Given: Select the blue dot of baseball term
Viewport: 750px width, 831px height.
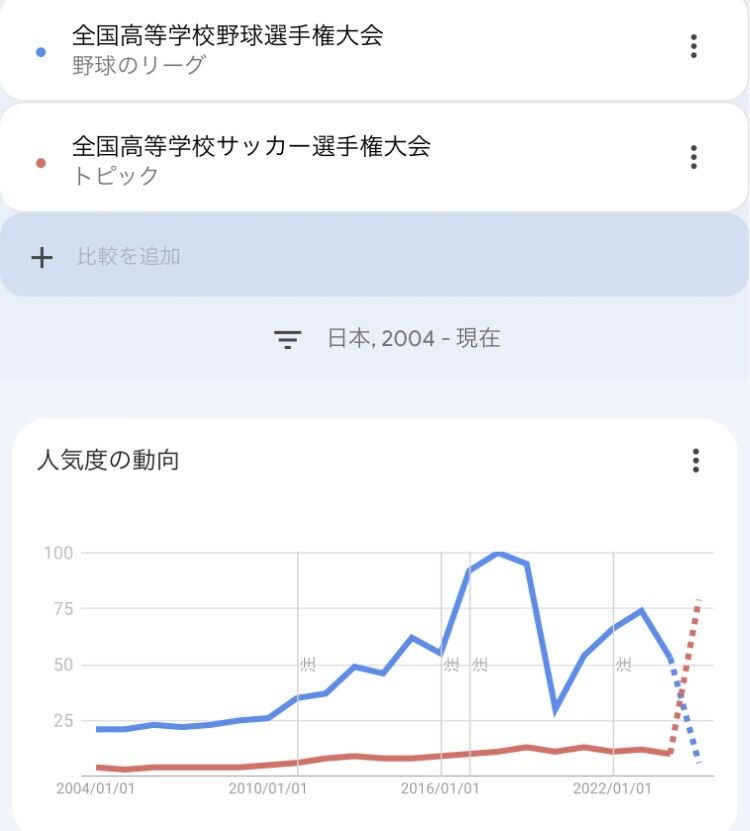Looking at the screenshot, I should pos(41,52).
